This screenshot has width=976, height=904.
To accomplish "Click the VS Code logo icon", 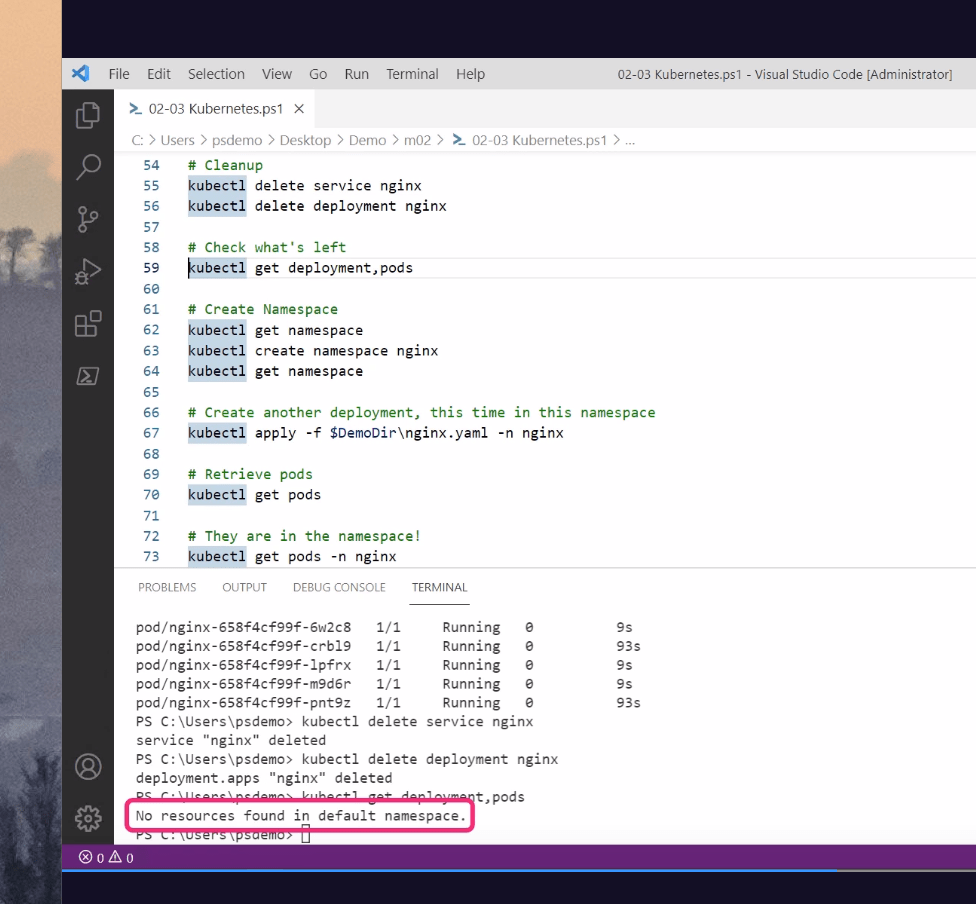I will [x=81, y=73].
